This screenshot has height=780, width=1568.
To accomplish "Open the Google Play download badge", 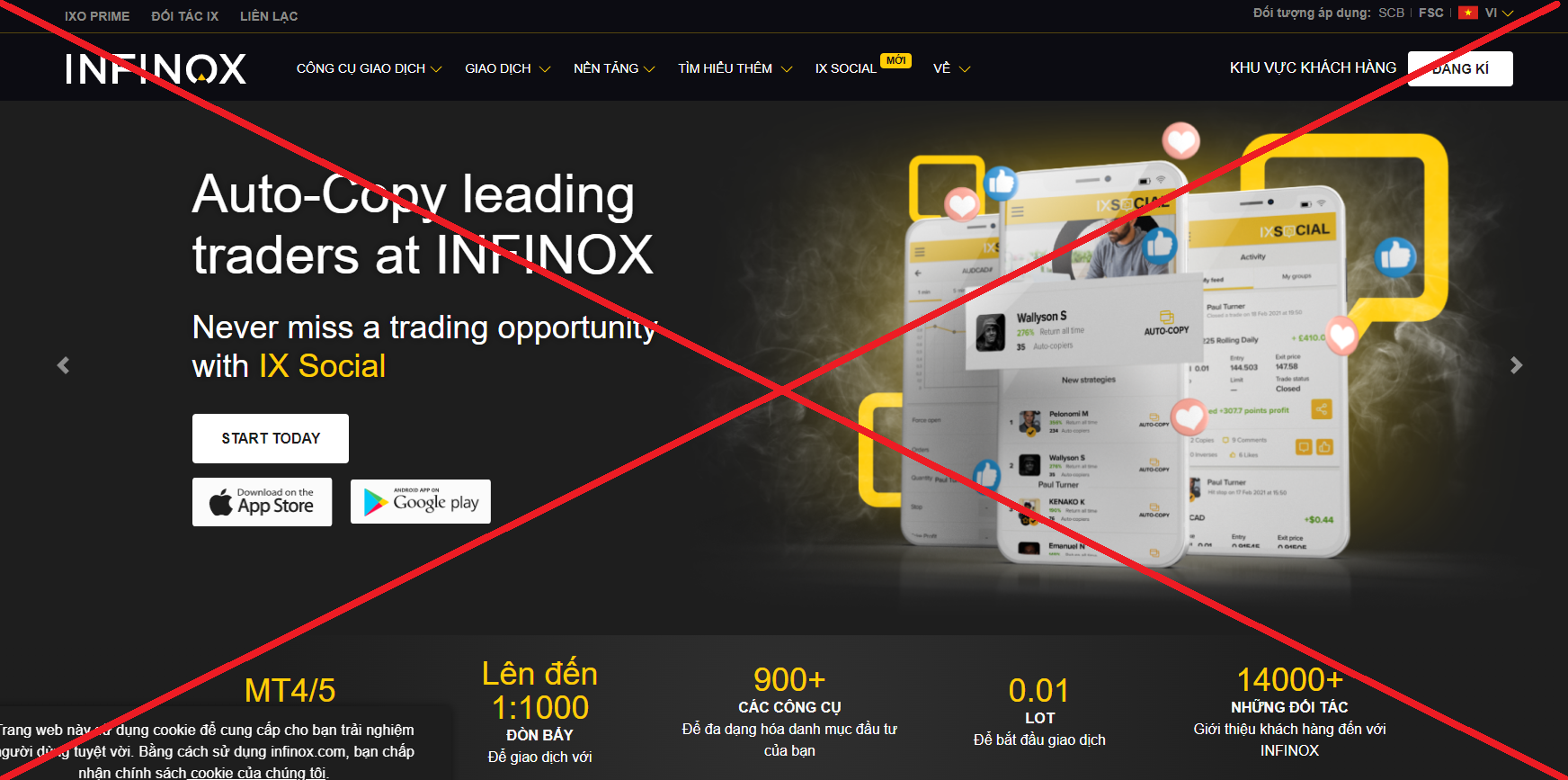I will (x=421, y=502).
